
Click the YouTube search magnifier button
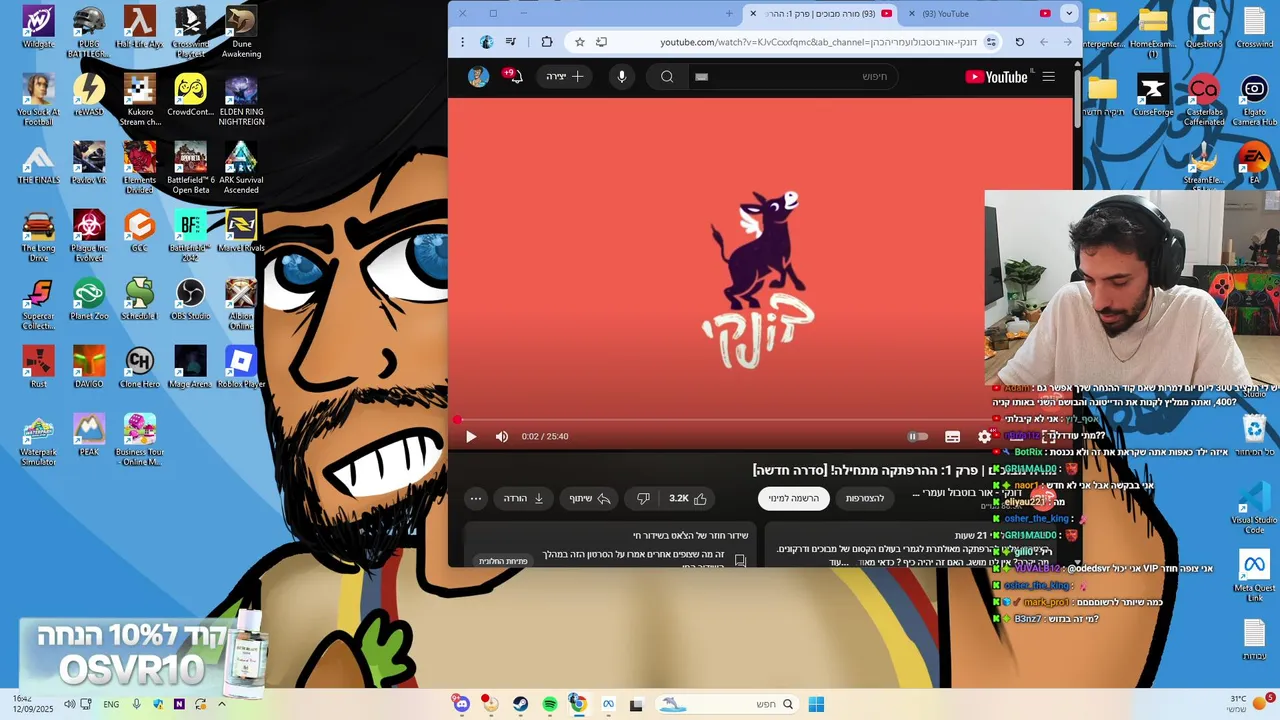pyautogui.click(x=667, y=77)
